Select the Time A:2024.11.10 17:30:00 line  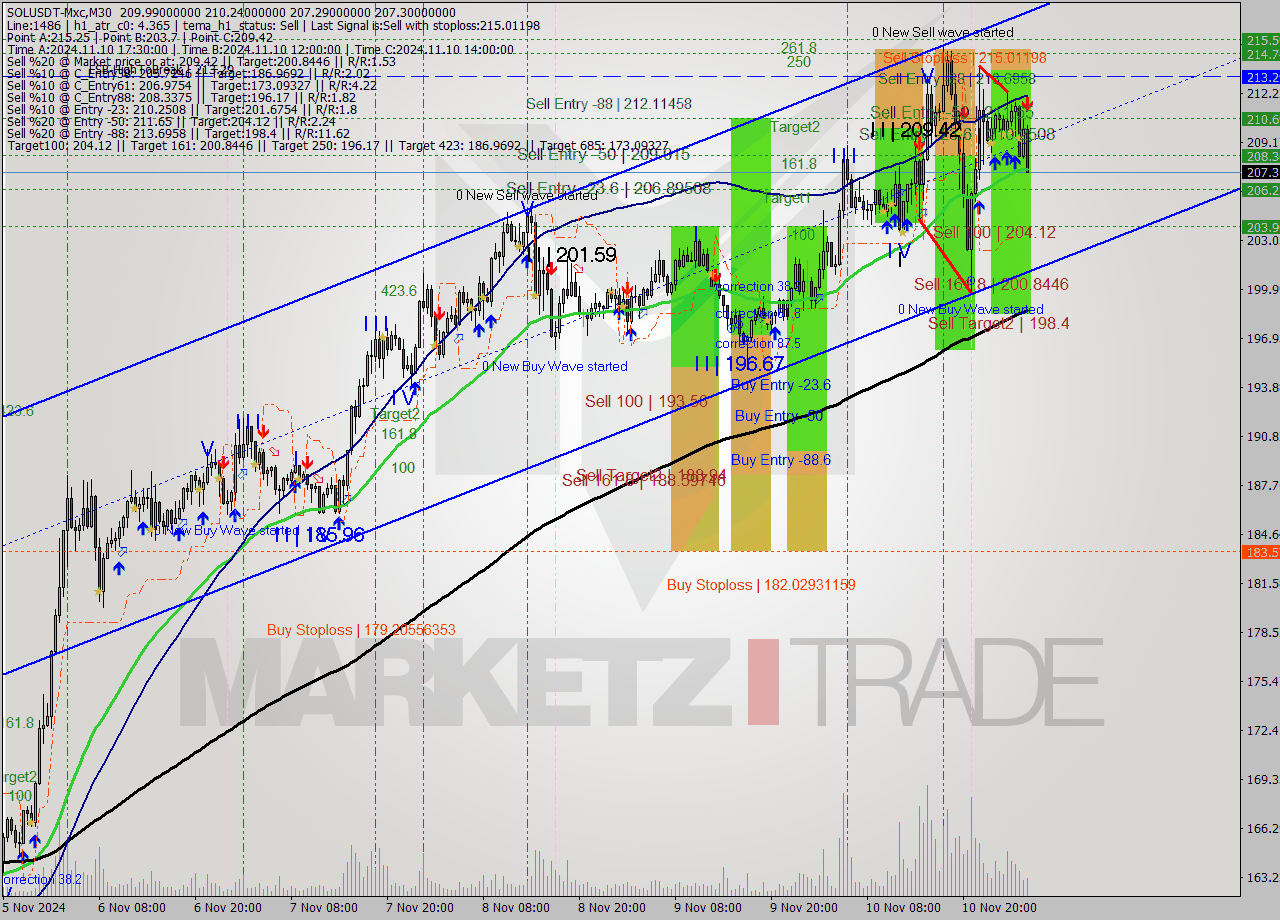tap(260, 48)
